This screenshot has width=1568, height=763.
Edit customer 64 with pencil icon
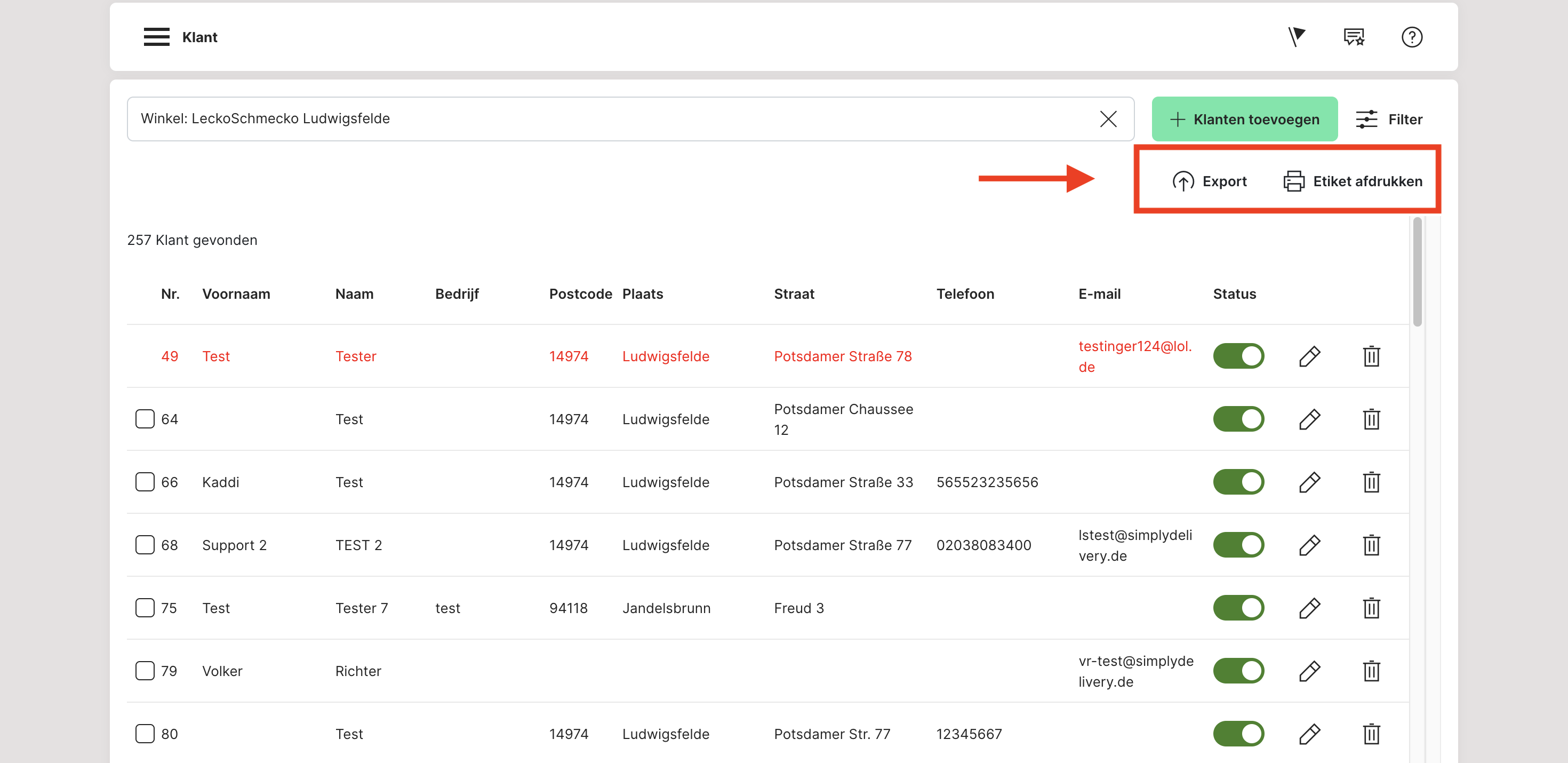tap(1309, 419)
